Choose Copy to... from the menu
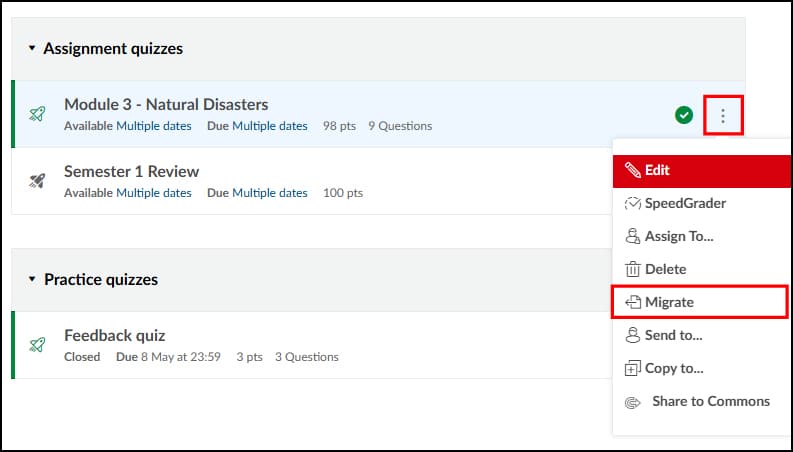The image size is (793, 452). (x=674, y=368)
